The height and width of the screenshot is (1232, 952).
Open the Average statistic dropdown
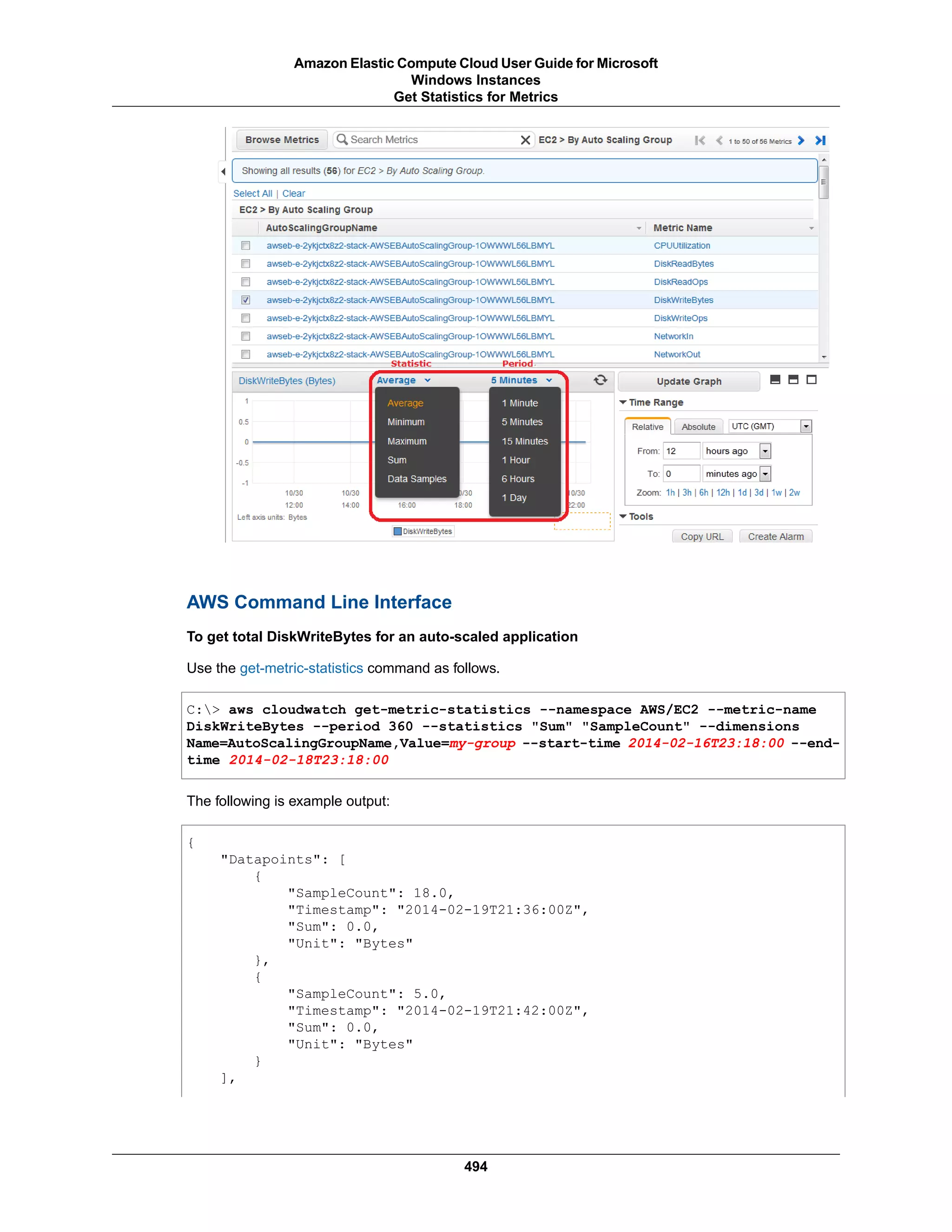[x=404, y=380]
